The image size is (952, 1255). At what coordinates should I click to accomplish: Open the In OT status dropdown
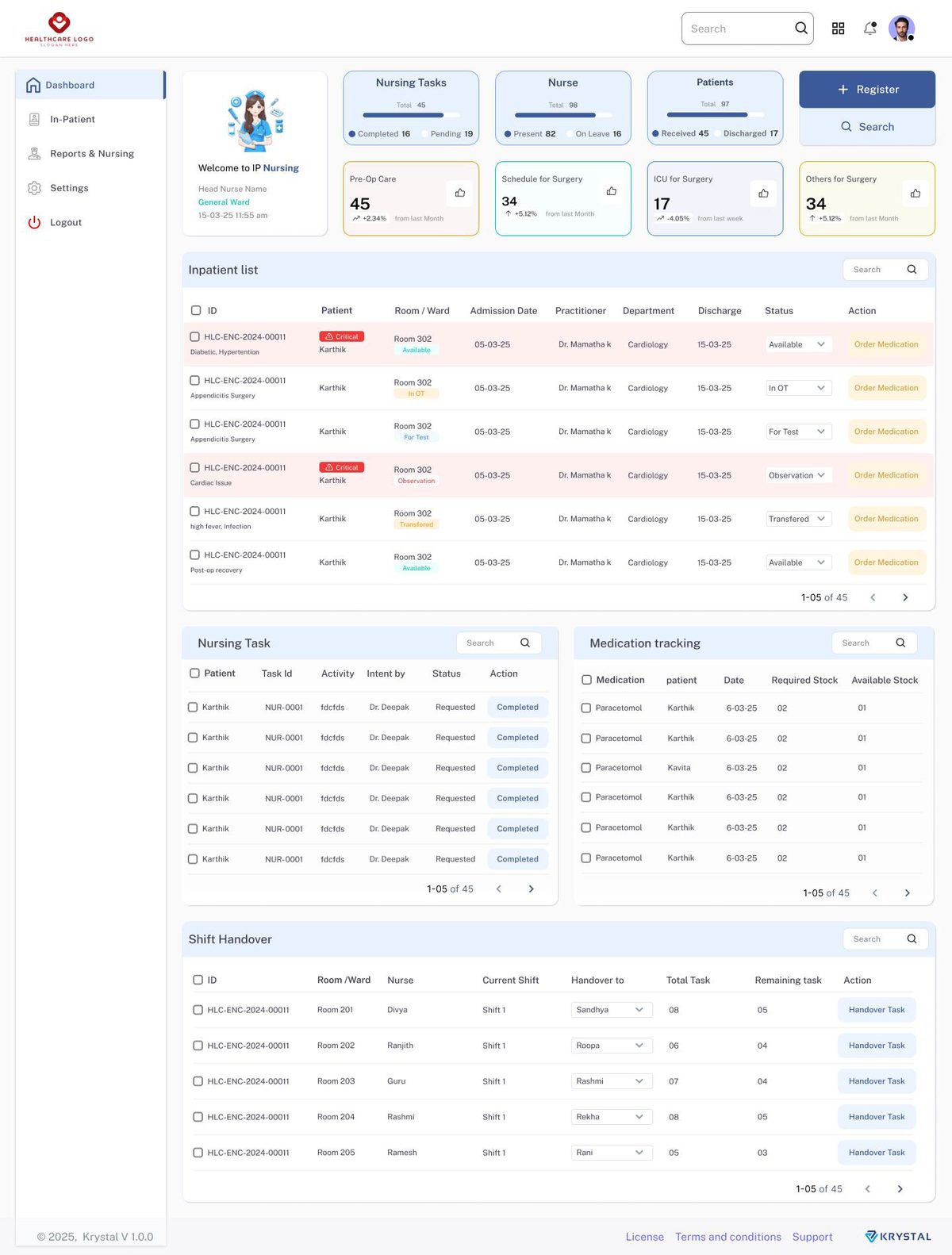point(799,388)
